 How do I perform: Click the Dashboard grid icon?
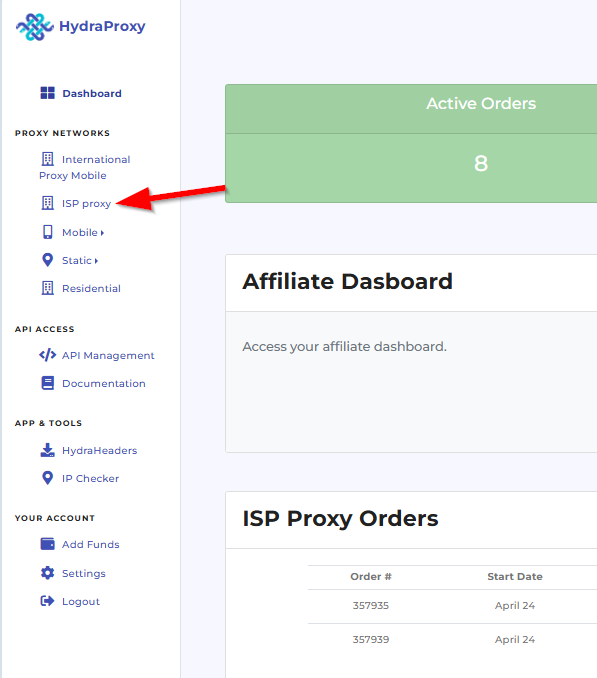click(x=48, y=93)
